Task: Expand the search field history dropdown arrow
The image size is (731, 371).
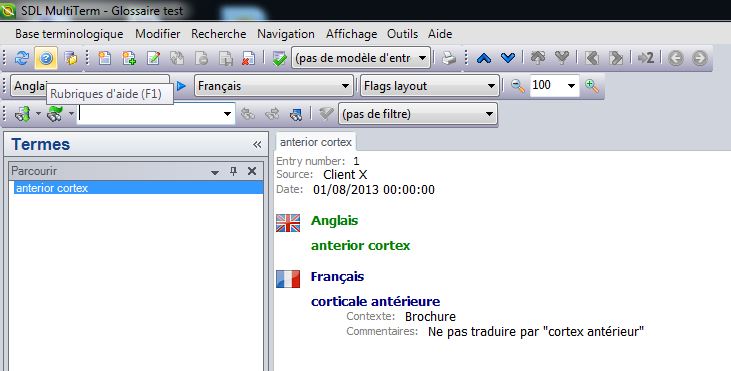Action: tap(228, 114)
